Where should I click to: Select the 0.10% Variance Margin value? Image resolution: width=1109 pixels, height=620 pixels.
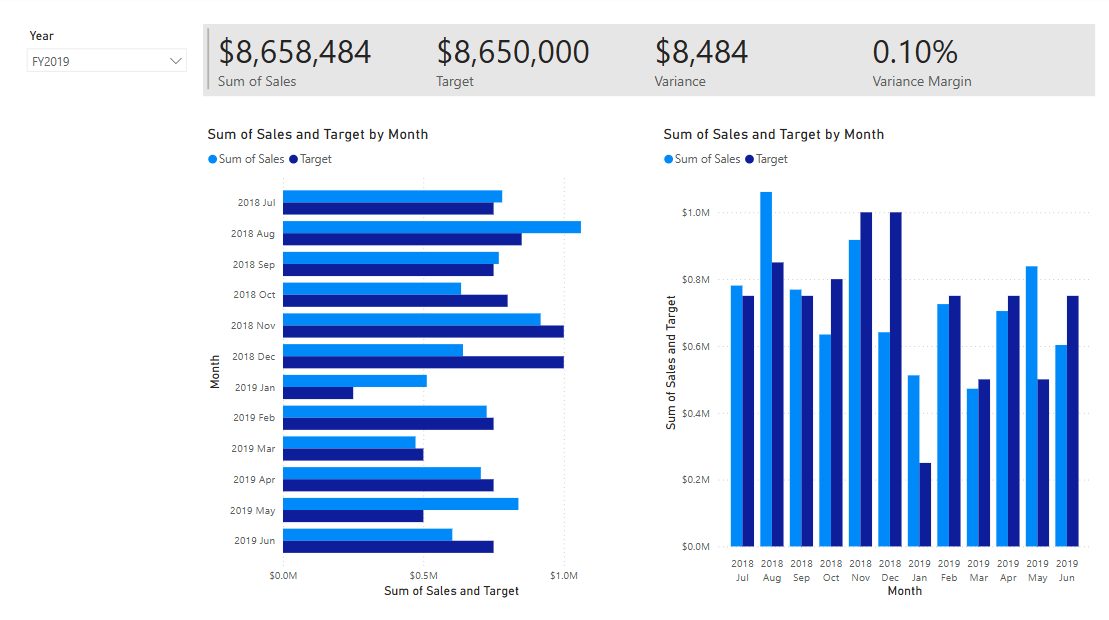(915, 52)
